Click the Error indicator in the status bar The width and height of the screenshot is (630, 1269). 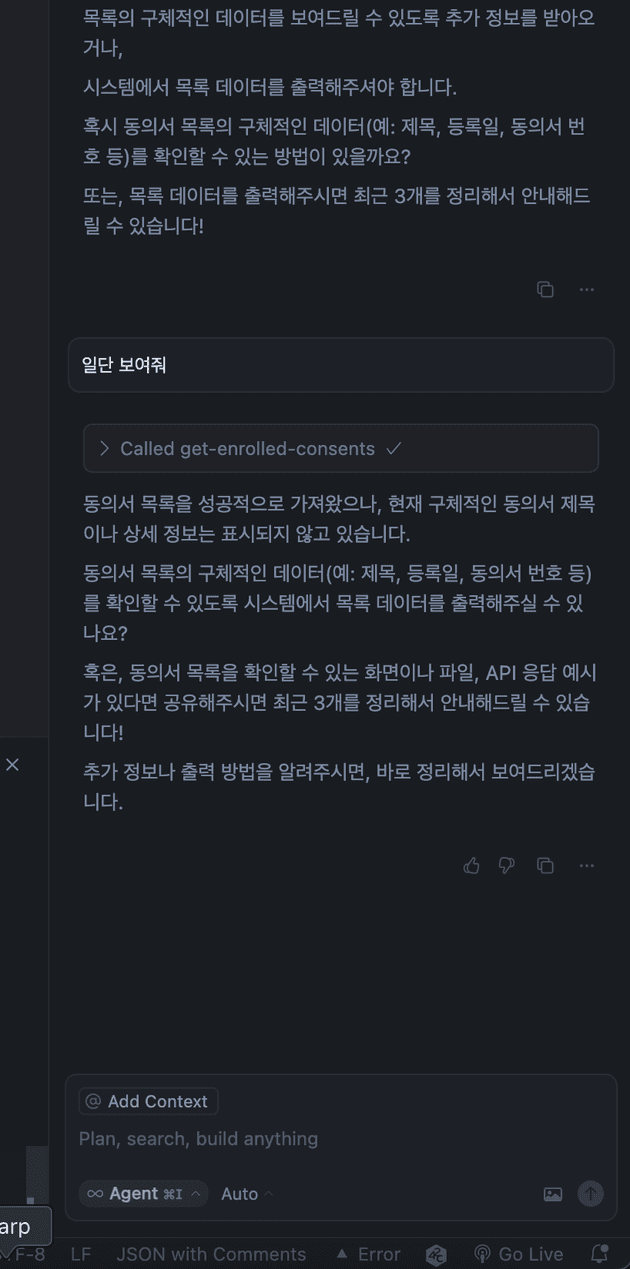(373, 1253)
